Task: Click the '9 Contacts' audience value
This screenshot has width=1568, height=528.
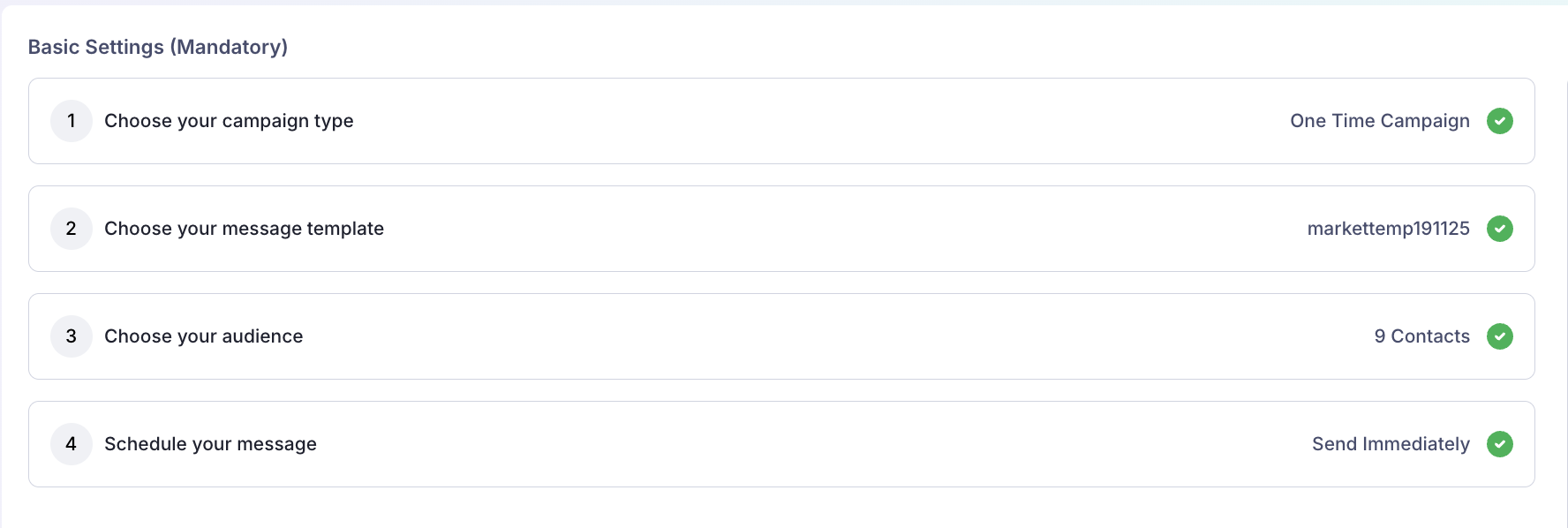Action: (1421, 336)
